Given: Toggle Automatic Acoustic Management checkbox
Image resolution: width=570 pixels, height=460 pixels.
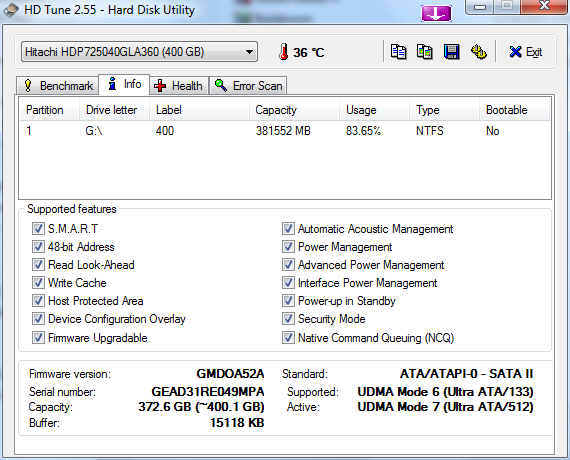Looking at the screenshot, I should click(288, 229).
